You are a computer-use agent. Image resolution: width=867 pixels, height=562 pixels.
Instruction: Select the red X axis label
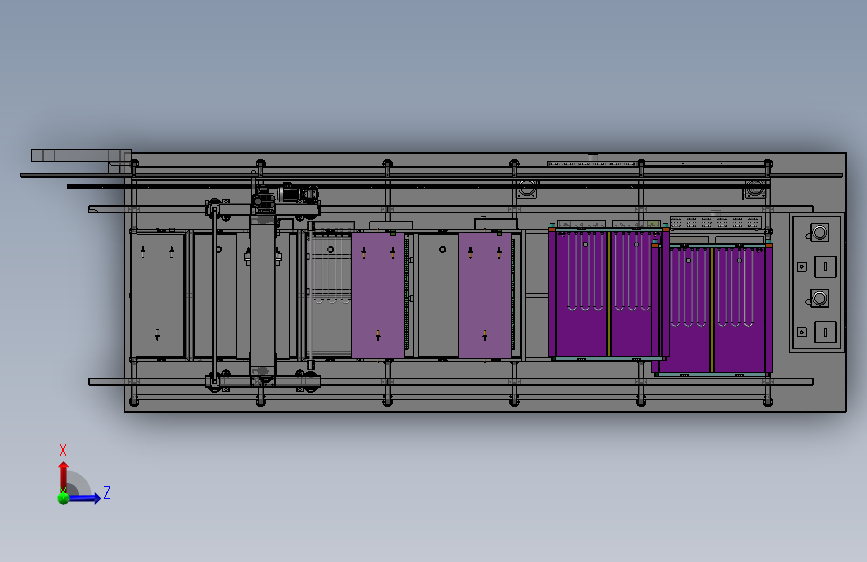click(62, 450)
